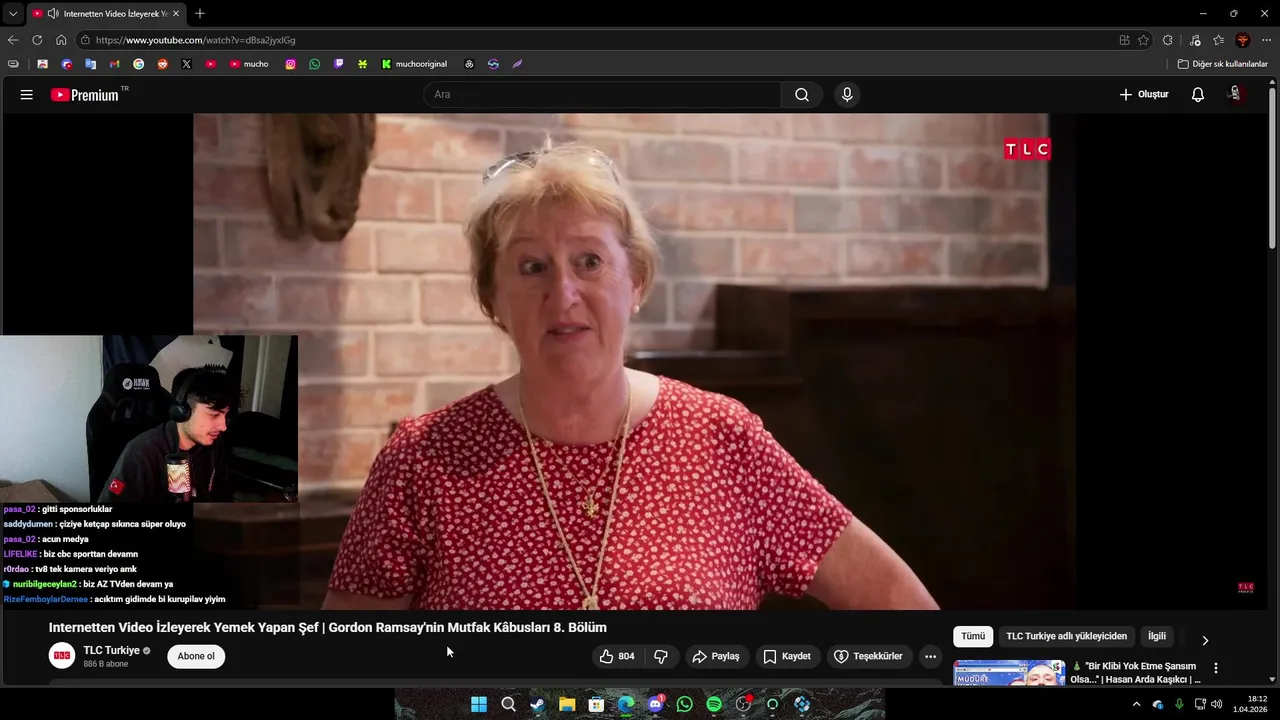The width and height of the screenshot is (1280, 720).
Task: Open the Twitch bookmark
Action: tap(338, 64)
